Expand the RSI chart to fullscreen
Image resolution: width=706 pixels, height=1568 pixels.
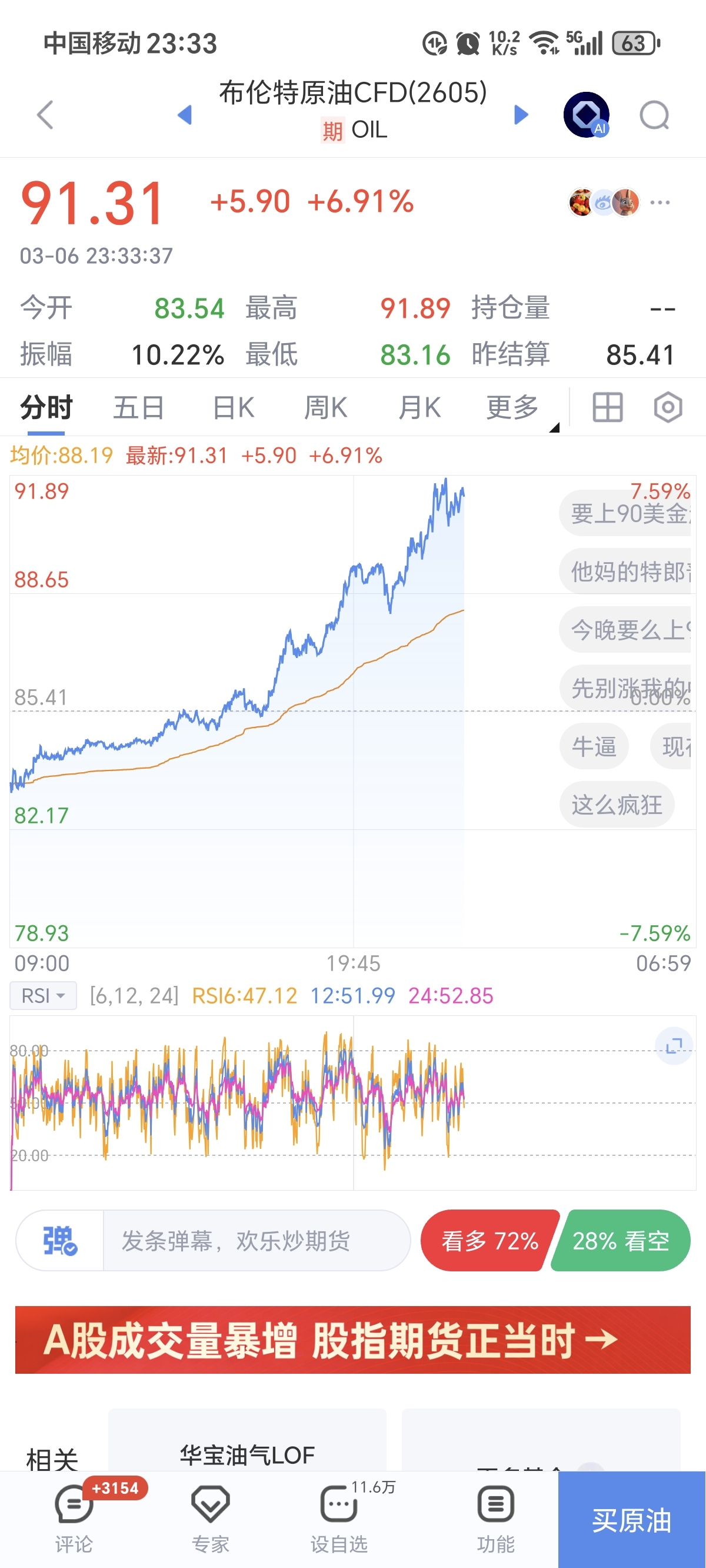pos(674,1047)
